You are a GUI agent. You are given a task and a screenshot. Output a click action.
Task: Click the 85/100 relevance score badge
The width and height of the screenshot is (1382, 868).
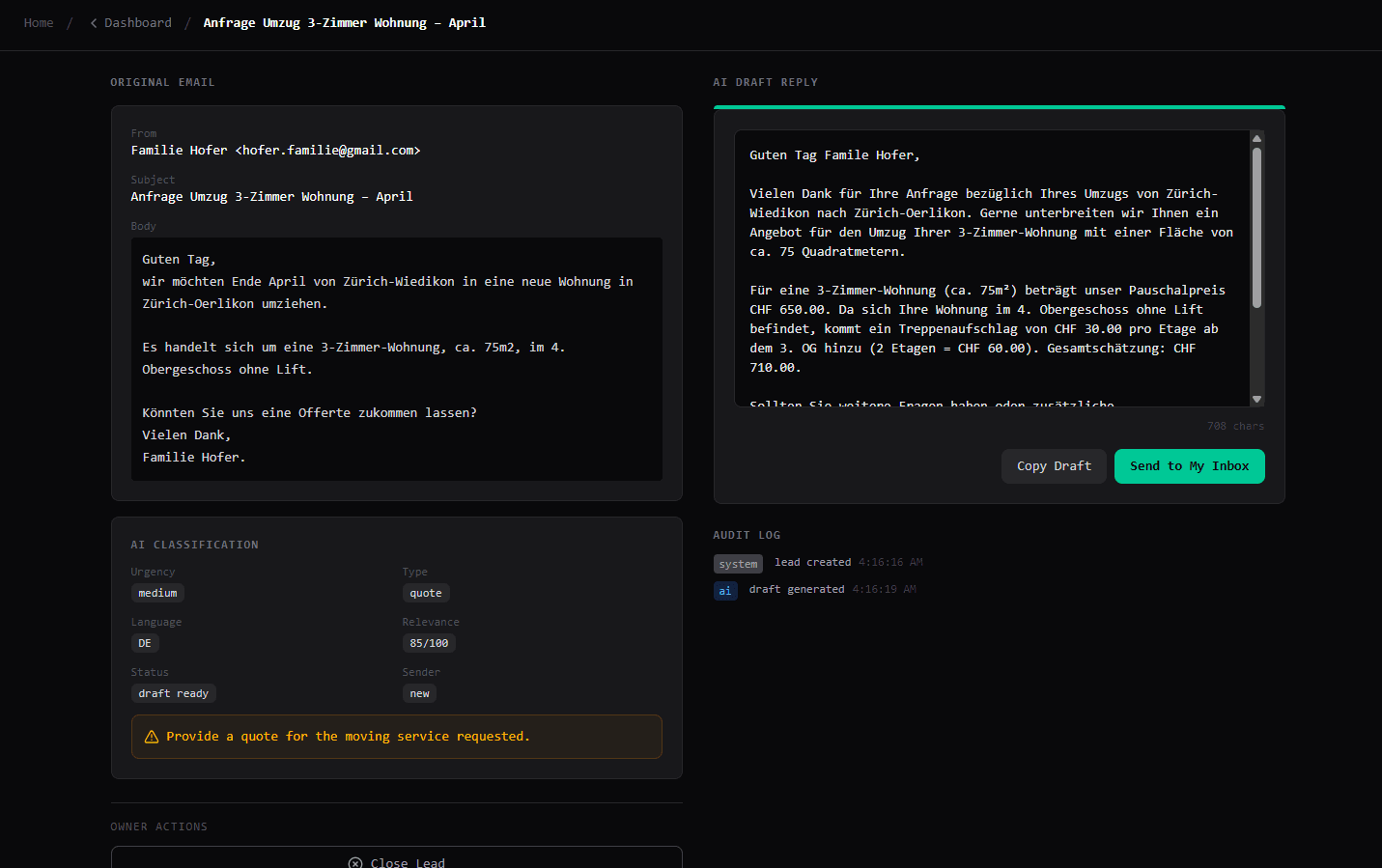tap(429, 644)
